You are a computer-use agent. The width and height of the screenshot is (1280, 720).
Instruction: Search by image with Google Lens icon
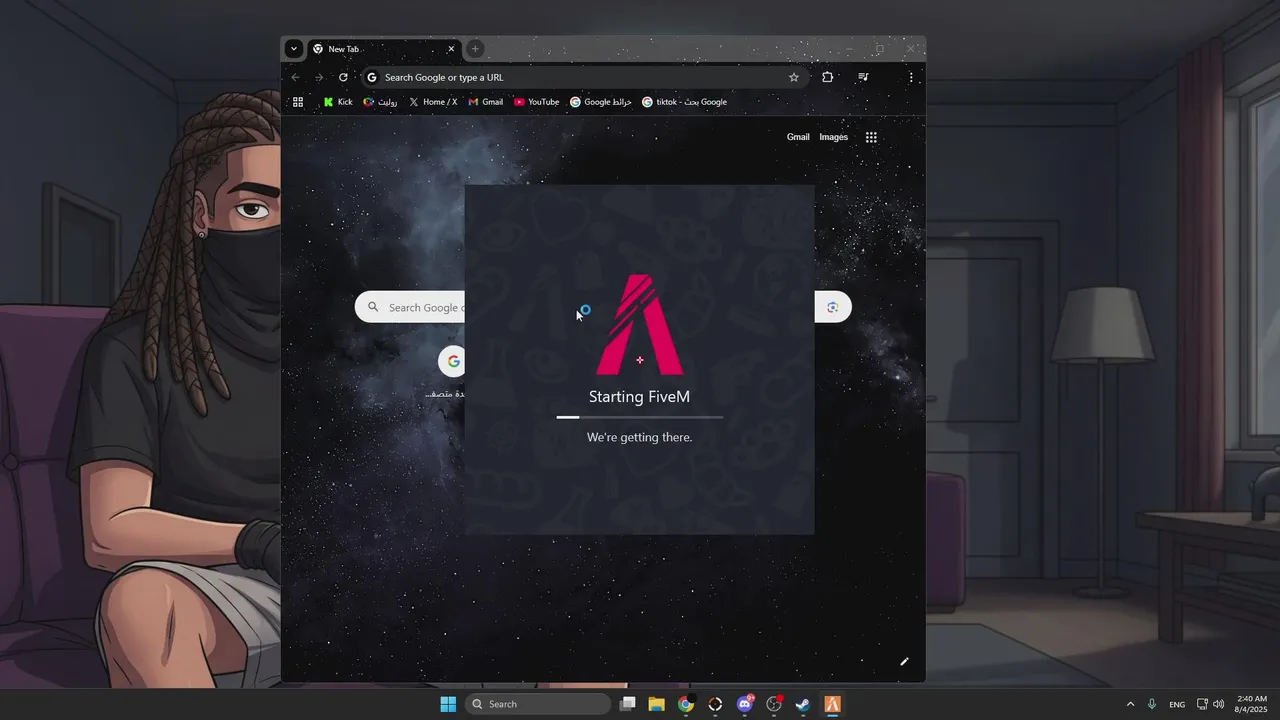[x=832, y=307]
